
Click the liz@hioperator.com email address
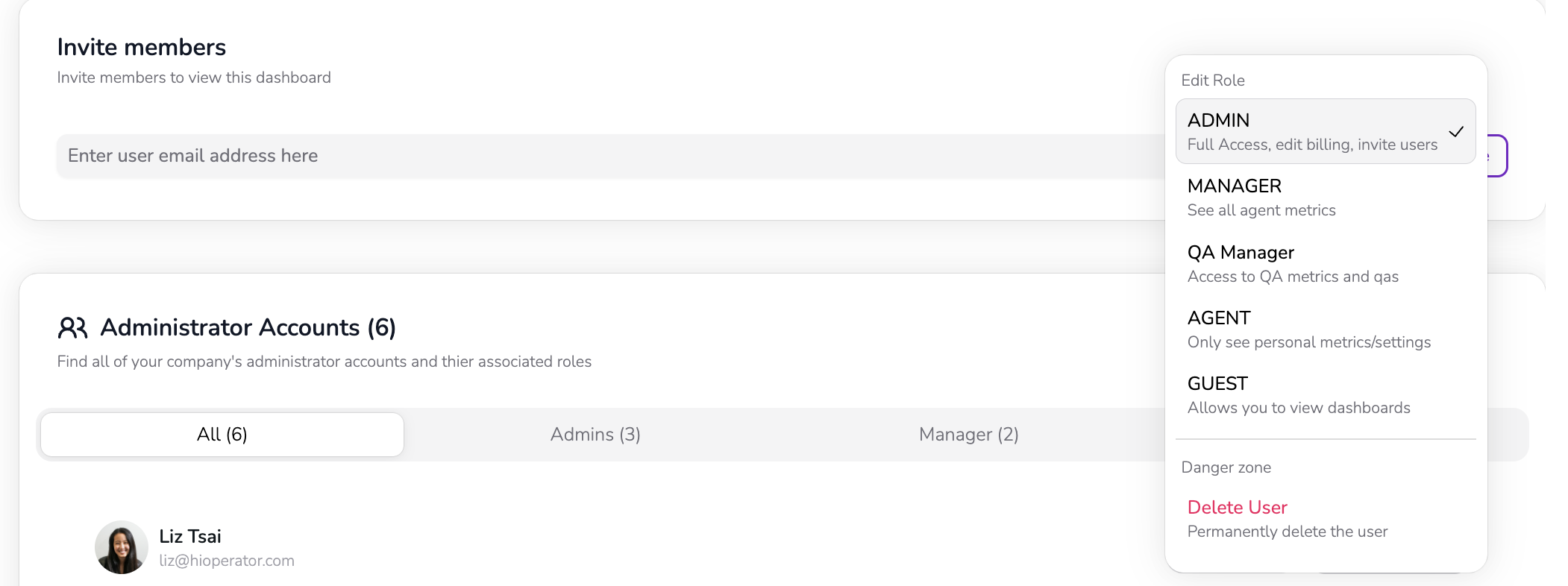[x=227, y=561]
